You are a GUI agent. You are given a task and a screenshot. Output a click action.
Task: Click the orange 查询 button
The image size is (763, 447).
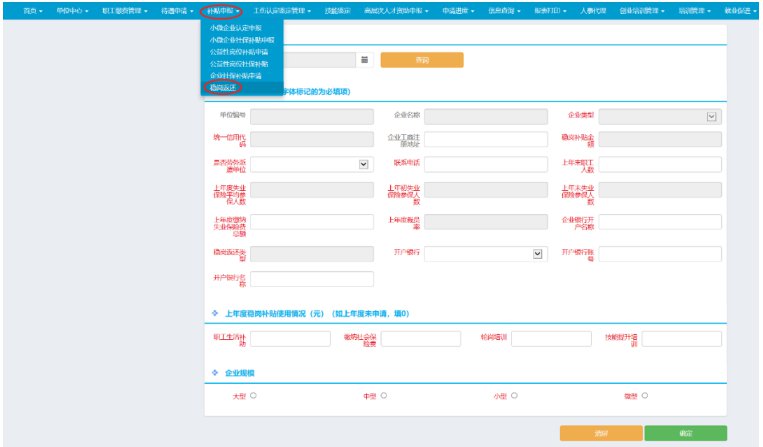click(x=422, y=60)
